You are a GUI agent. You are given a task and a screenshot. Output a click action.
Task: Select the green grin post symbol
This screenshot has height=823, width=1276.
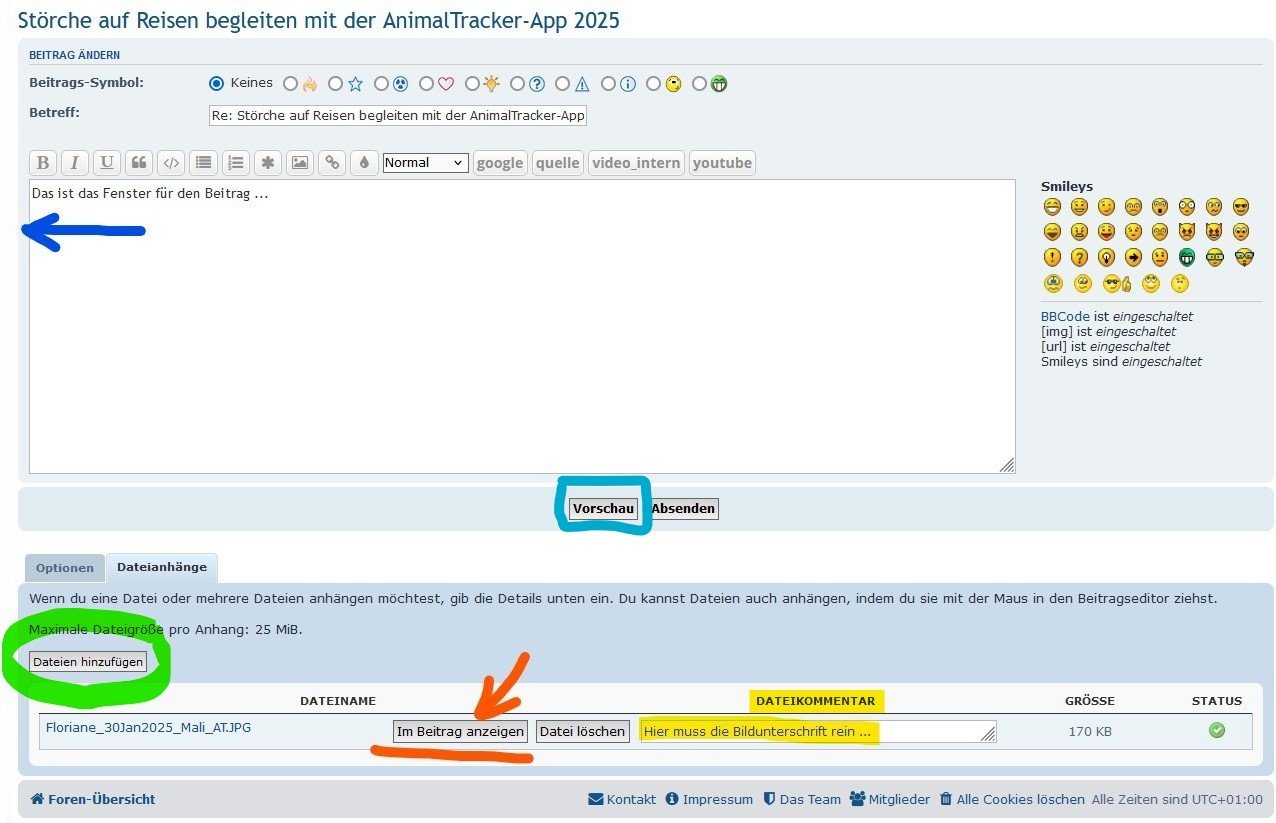(699, 84)
